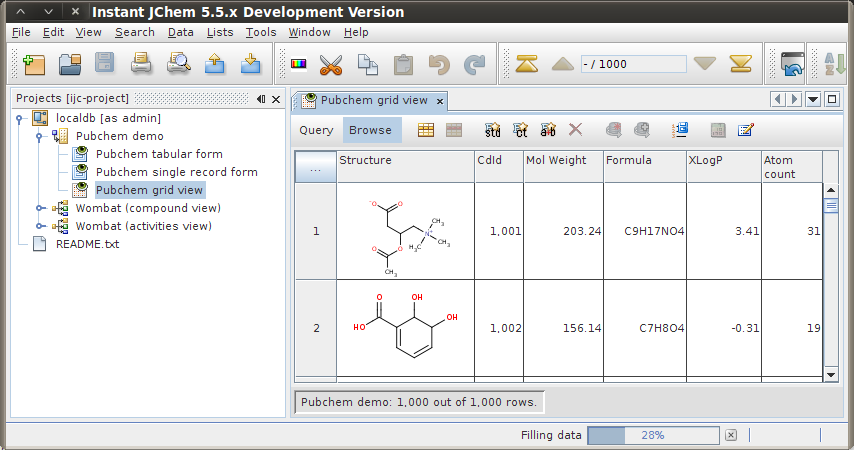Click the New Project toolbar icon
854x450 pixels.
pos(34,65)
